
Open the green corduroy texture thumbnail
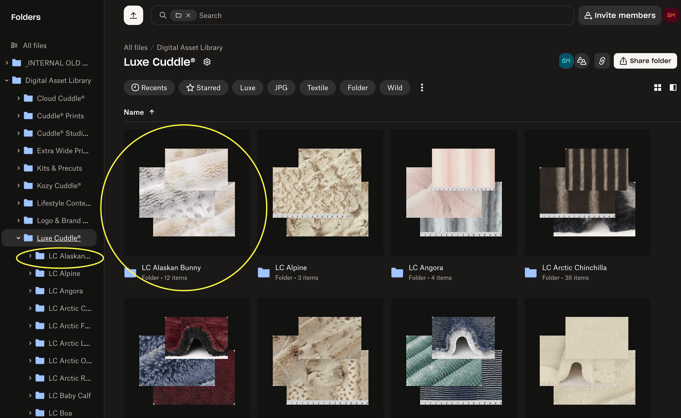point(454,361)
